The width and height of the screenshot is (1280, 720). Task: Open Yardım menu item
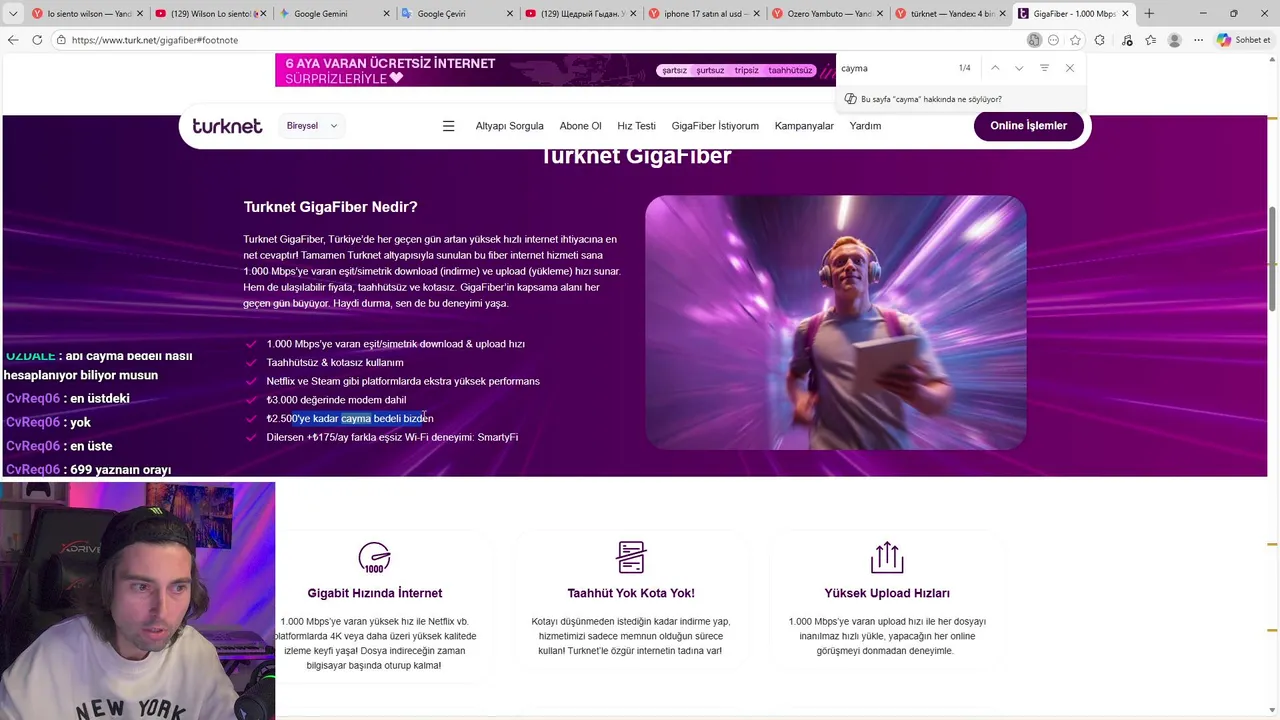(865, 126)
